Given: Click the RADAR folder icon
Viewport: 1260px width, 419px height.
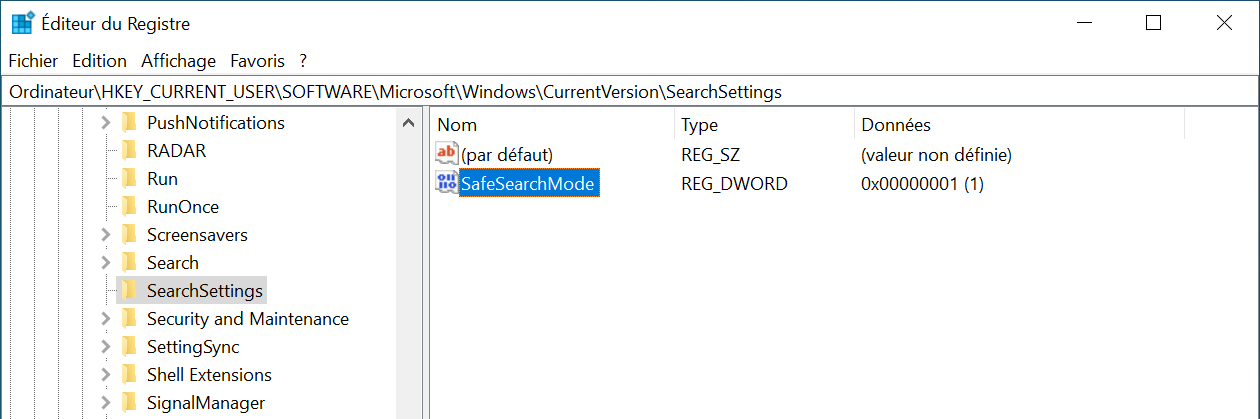Looking at the screenshot, I should [128, 151].
